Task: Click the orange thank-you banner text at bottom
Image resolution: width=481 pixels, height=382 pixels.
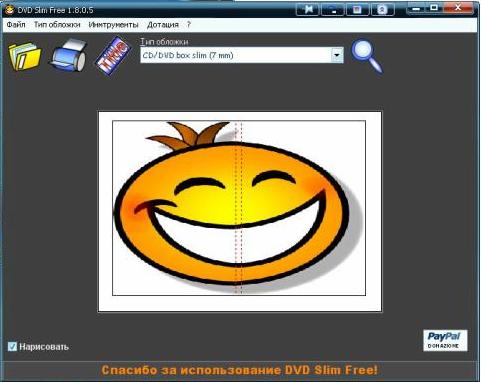Action: click(240, 370)
